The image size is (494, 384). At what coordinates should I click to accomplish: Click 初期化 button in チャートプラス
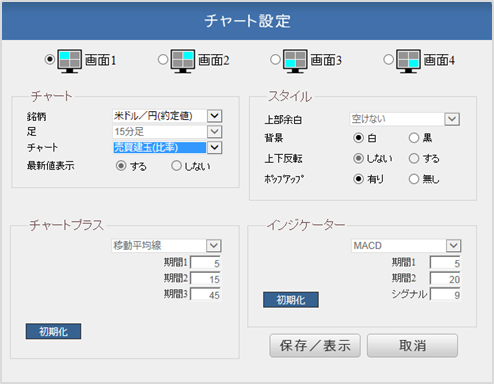[53, 331]
